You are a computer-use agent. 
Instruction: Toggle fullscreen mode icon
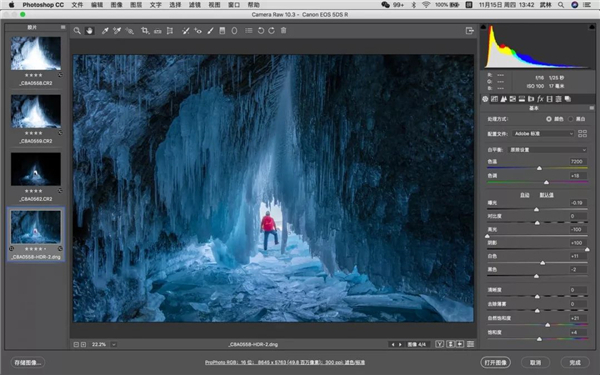[470, 31]
